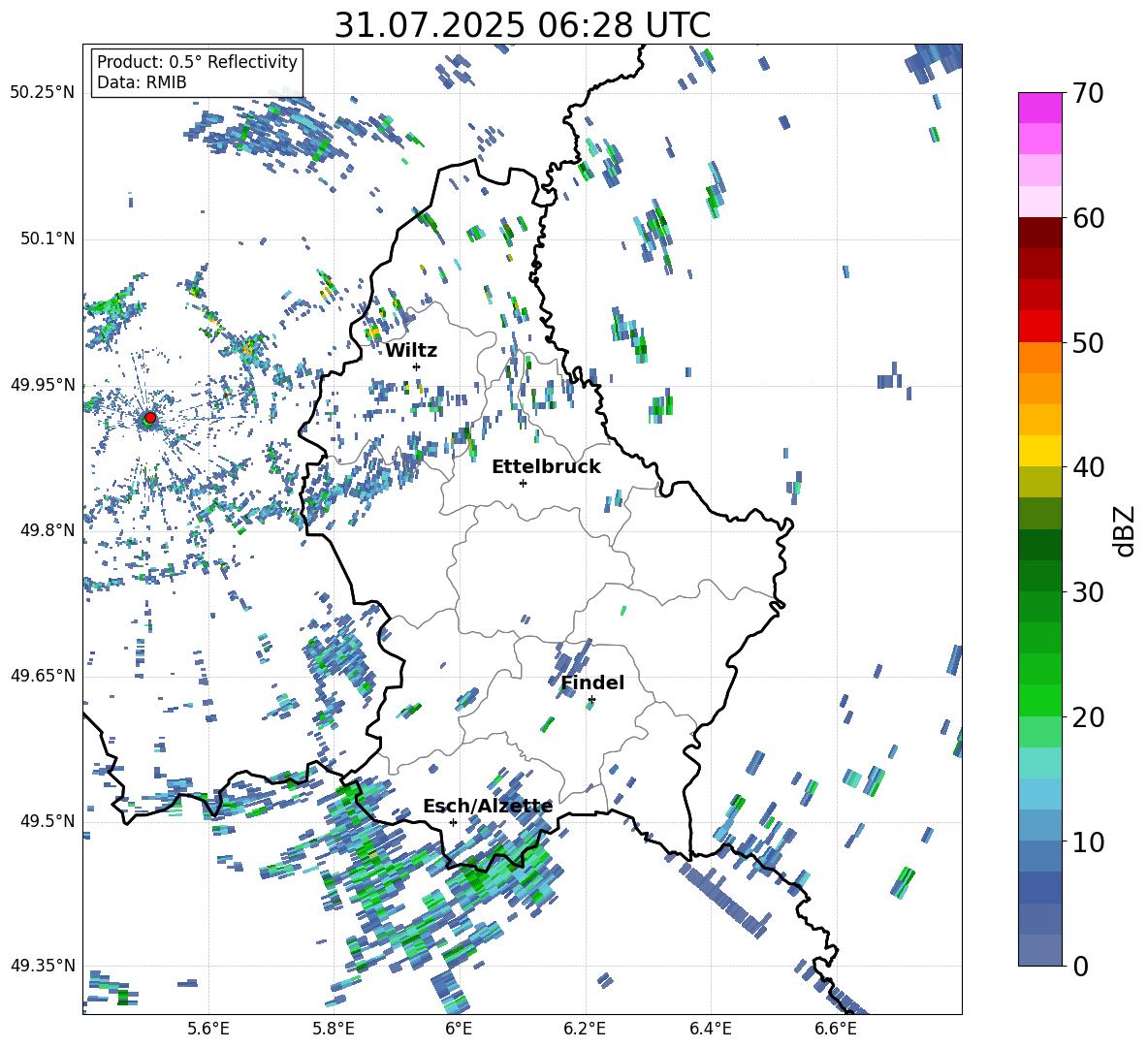
Task: Click the light blue colorbar swatch above 10
Action: tap(1040, 825)
